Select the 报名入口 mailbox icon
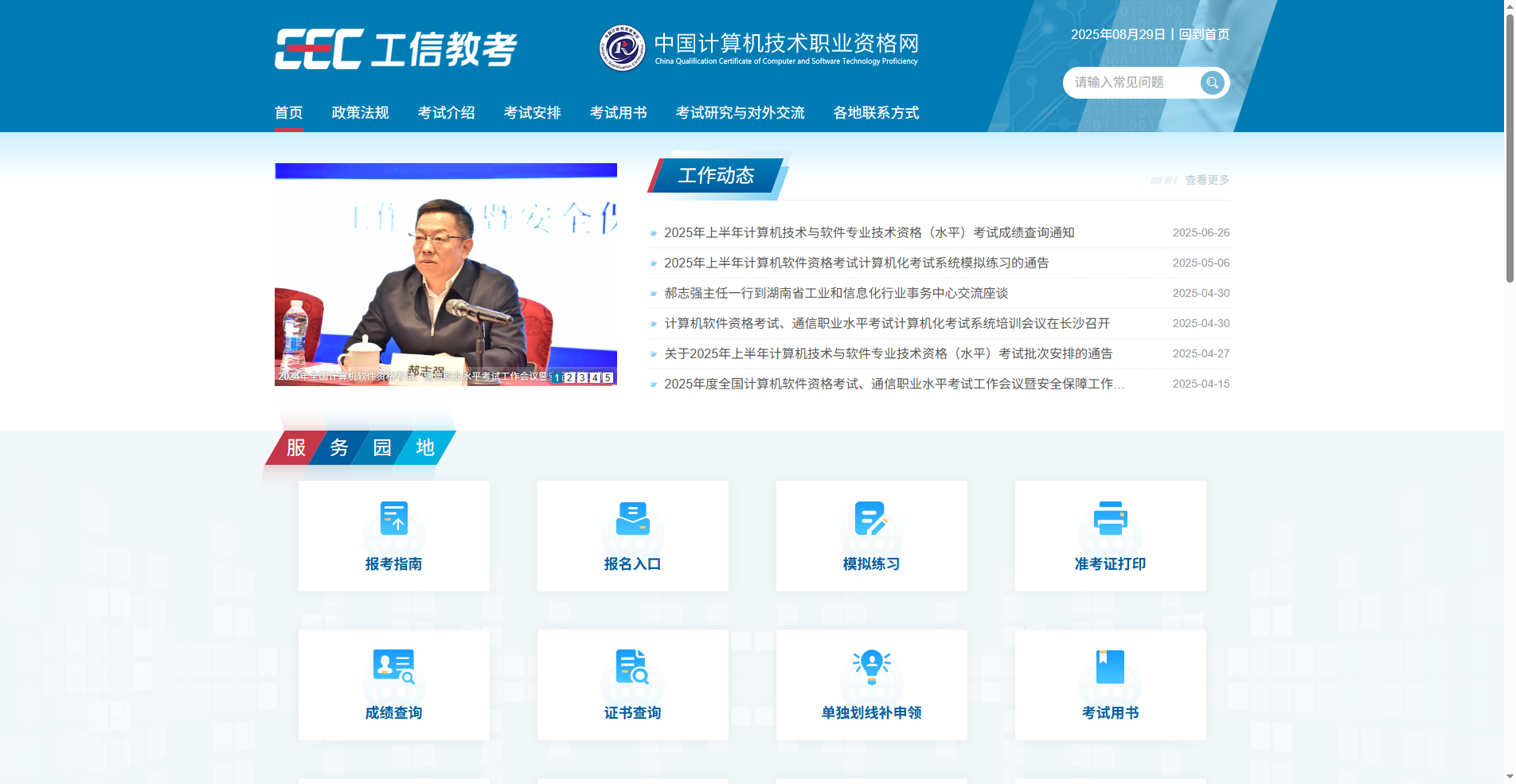Image resolution: width=1516 pixels, height=784 pixels. click(632, 517)
